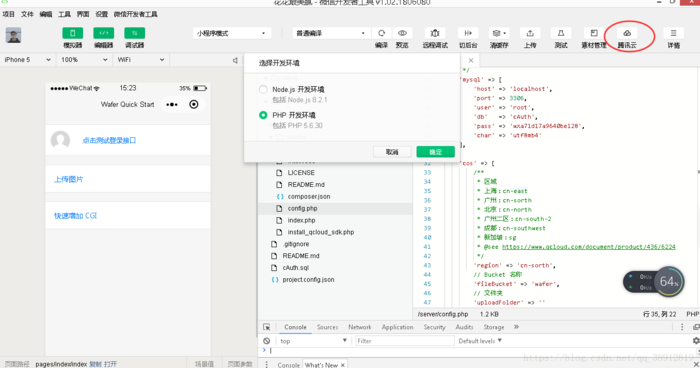Switch to the Network devtools tab

360,327
